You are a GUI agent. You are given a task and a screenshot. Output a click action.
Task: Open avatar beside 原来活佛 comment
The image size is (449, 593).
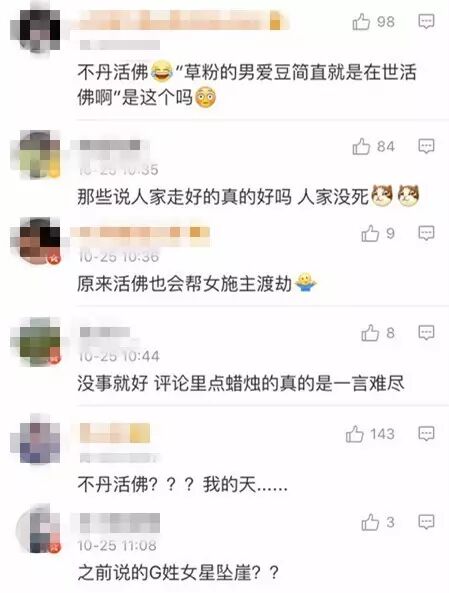click(x=37, y=241)
